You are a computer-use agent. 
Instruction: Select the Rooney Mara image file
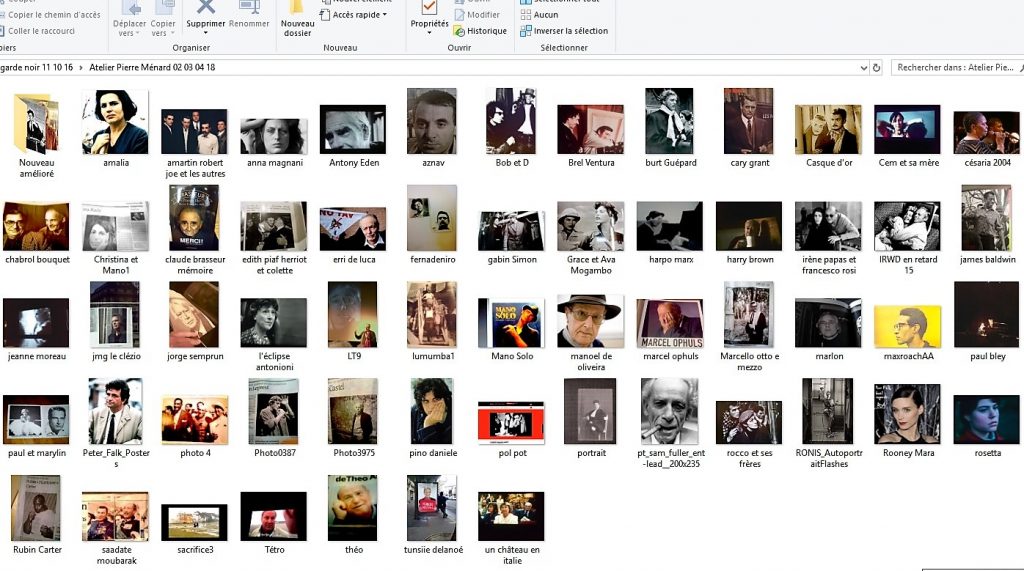tap(907, 413)
